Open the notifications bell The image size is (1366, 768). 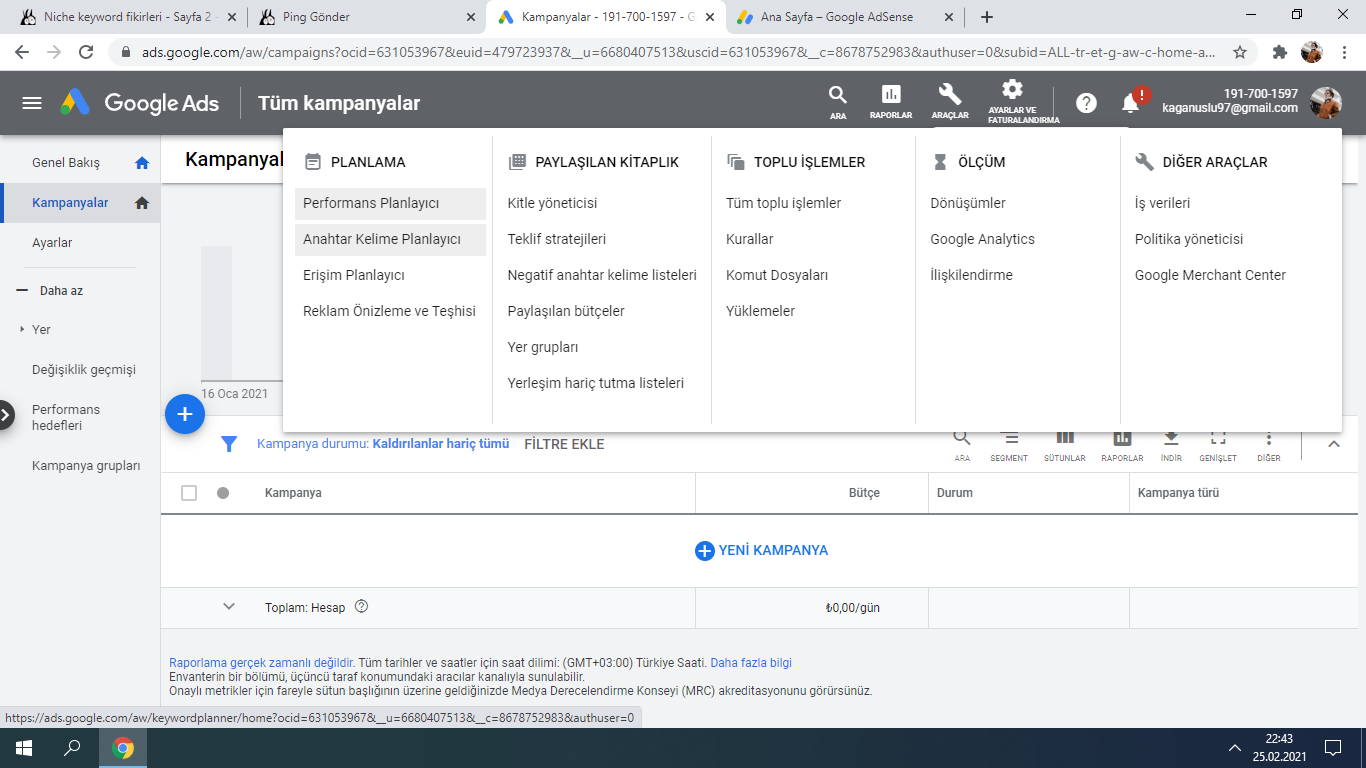[x=1131, y=103]
